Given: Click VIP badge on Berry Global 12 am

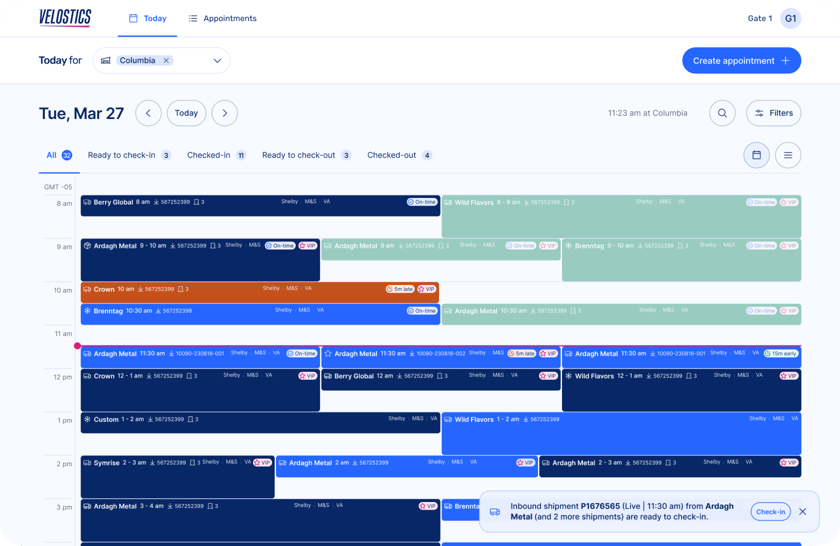Looking at the screenshot, I should (548, 376).
